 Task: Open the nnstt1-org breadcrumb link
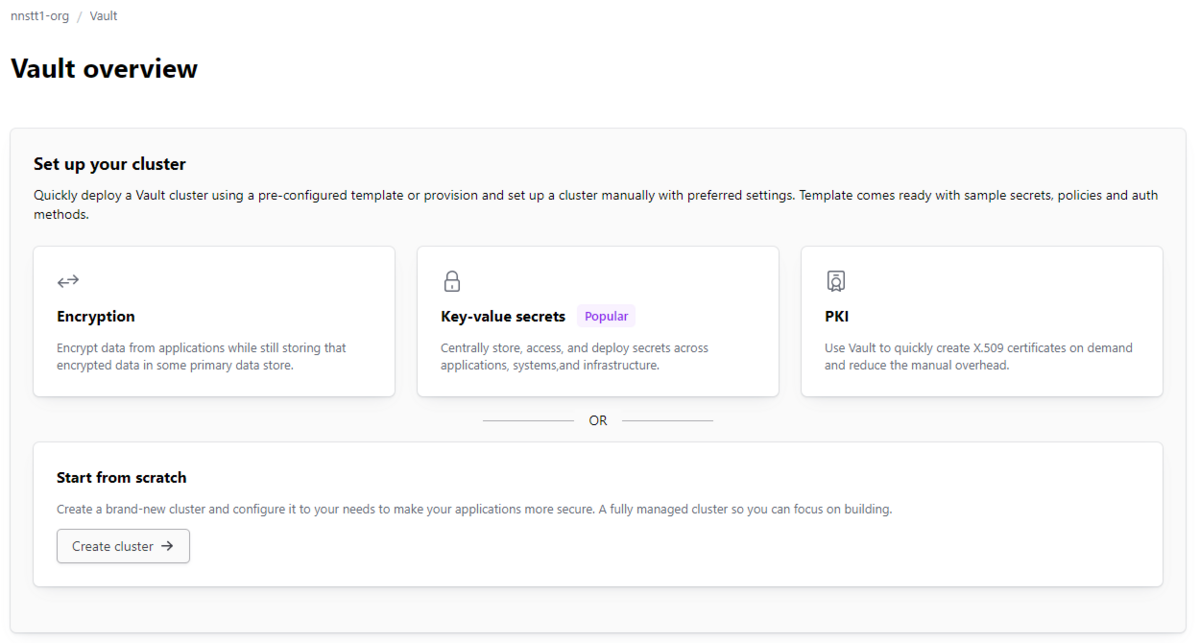(x=40, y=16)
